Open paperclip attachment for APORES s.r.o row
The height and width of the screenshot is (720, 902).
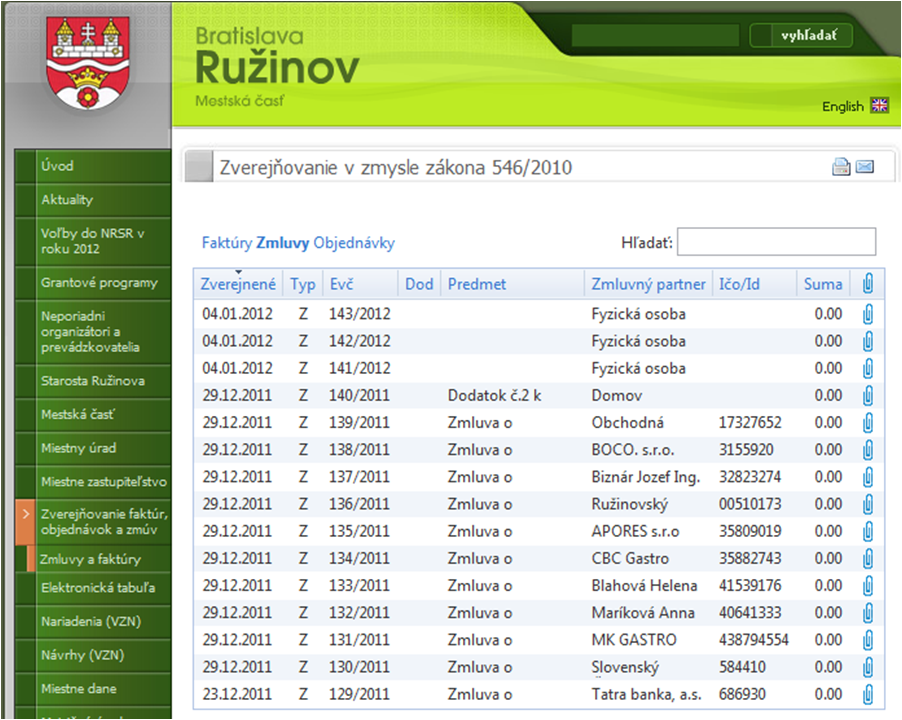pos(868,531)
